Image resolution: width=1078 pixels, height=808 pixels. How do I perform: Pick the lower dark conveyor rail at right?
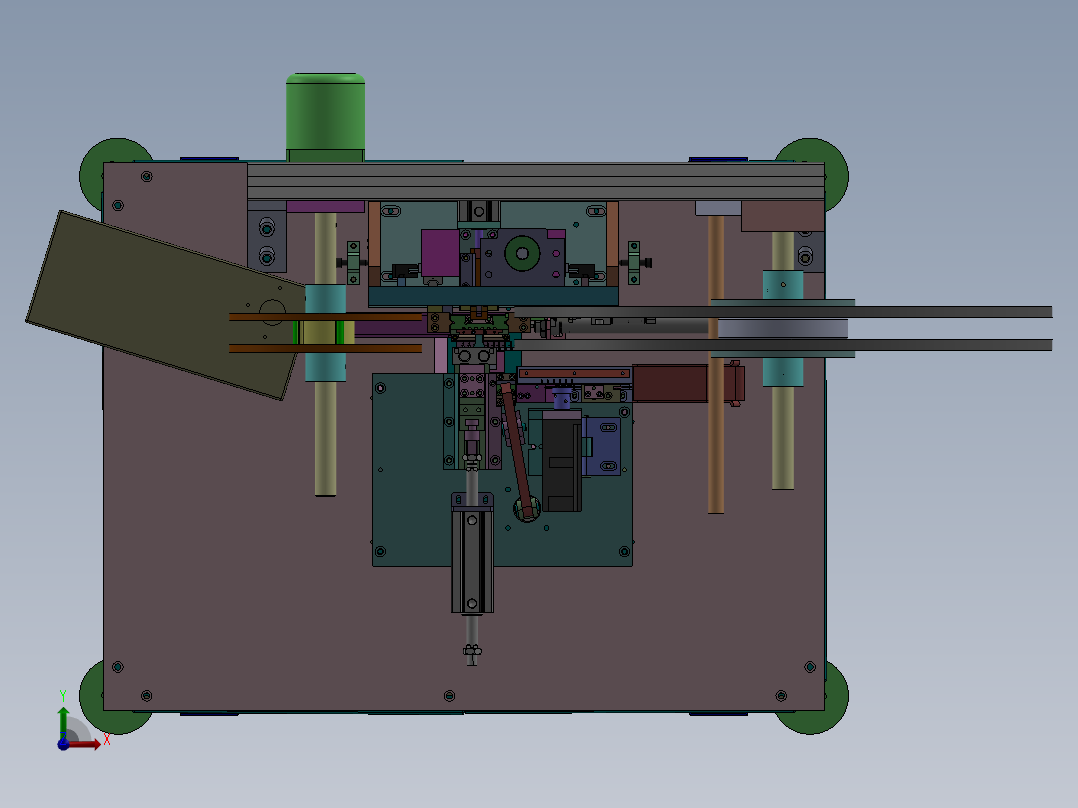click(784, 345)
